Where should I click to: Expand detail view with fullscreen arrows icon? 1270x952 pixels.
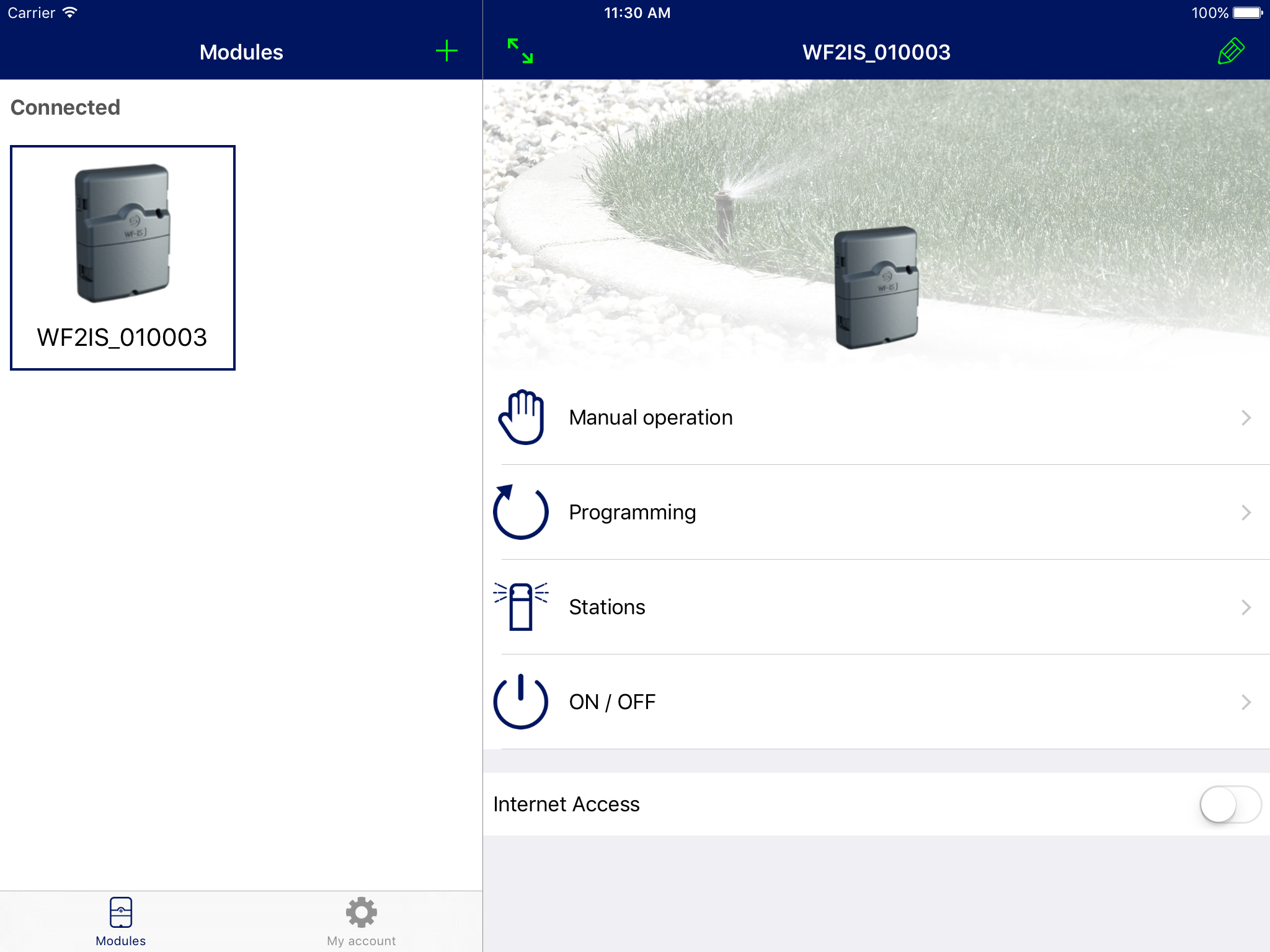520,51
